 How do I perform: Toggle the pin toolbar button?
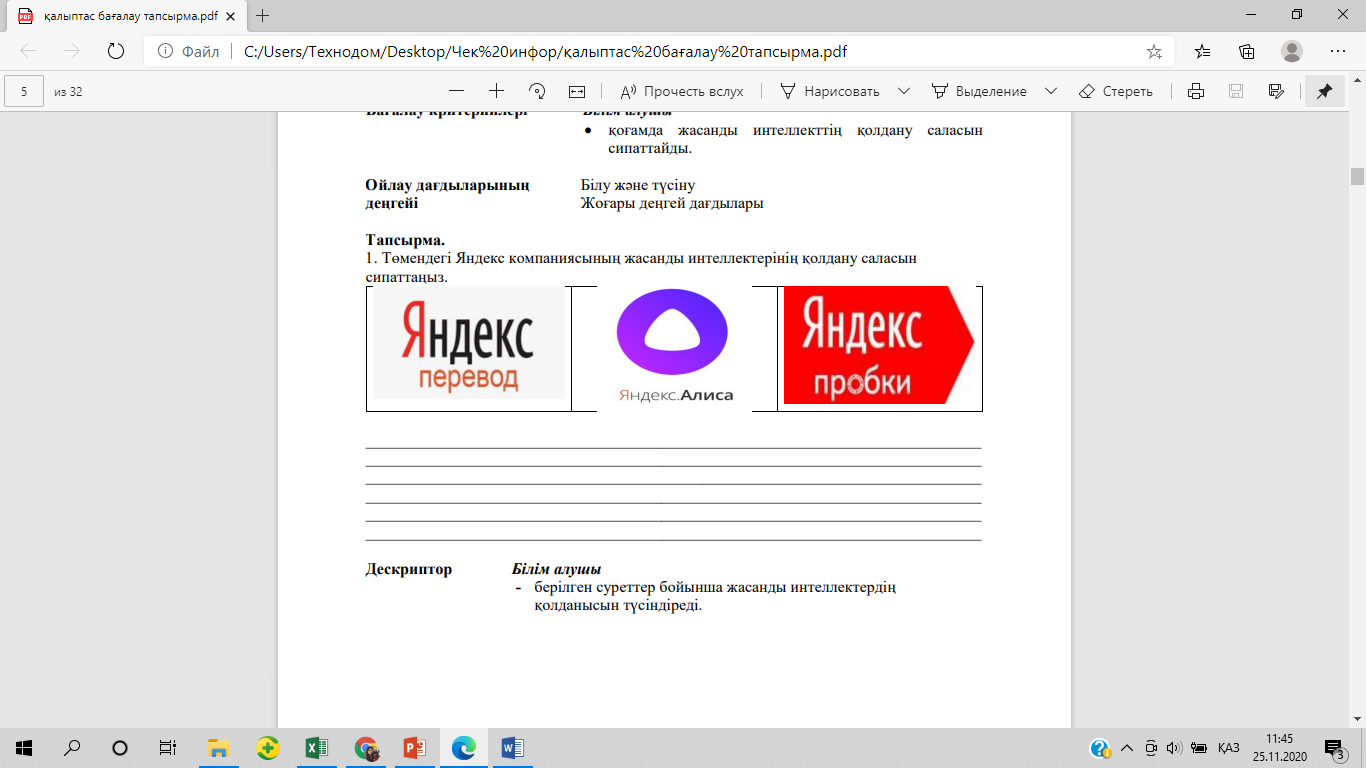point(1324,91)
